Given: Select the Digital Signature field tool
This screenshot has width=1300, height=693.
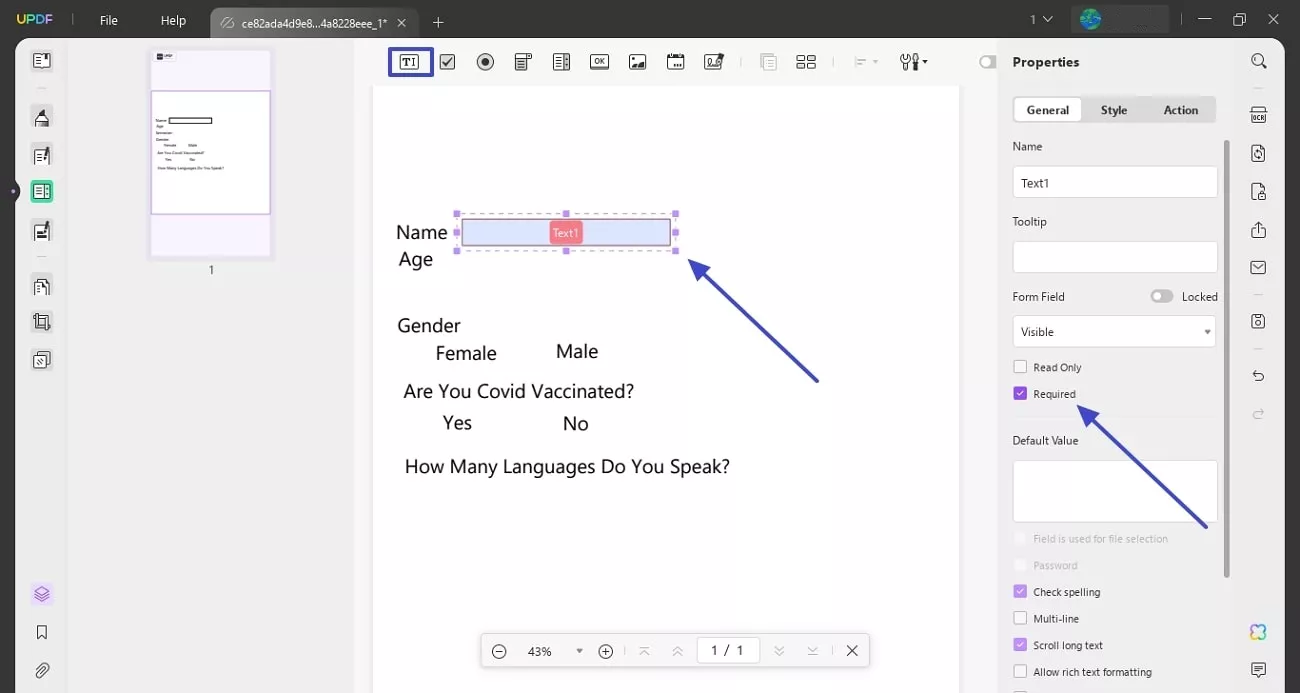Looking at the screenshot, I should click(713, 62).
